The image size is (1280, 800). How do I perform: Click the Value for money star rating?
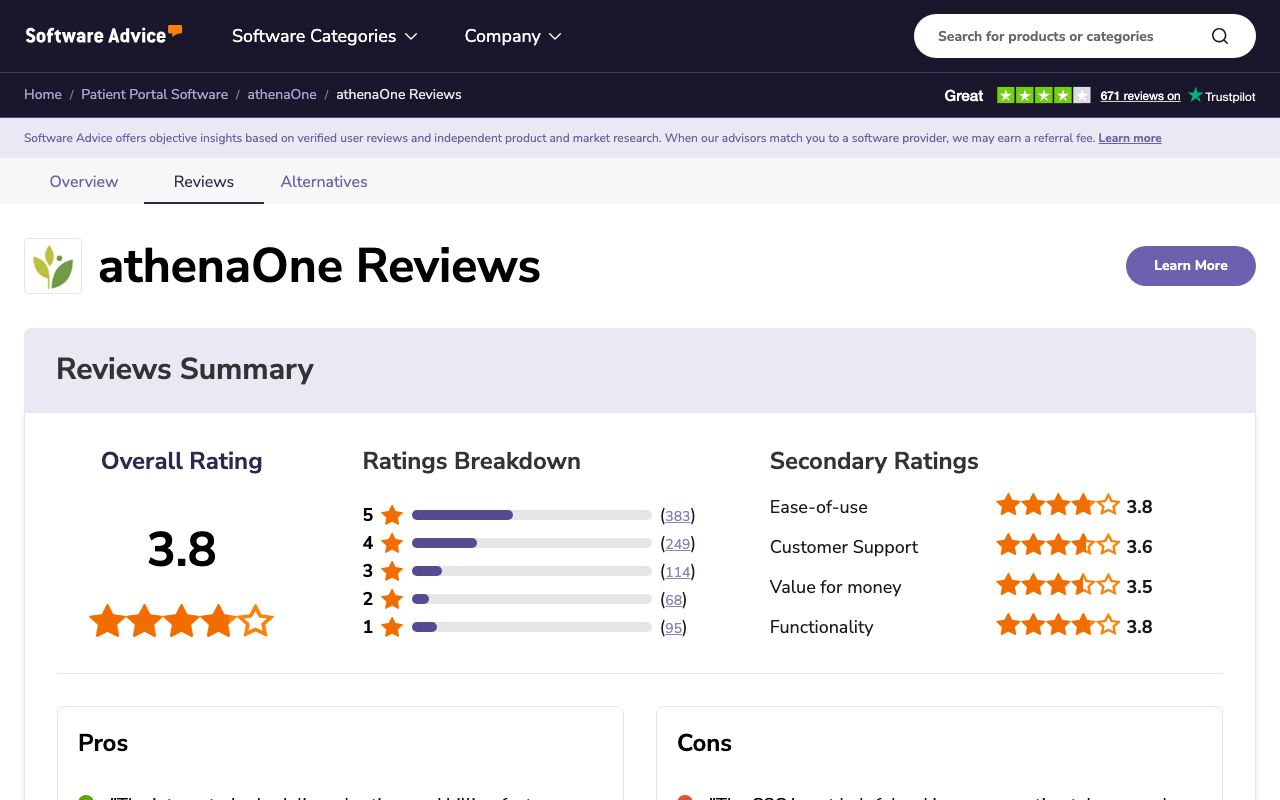pyautogui.click(x=1058, y=585)
